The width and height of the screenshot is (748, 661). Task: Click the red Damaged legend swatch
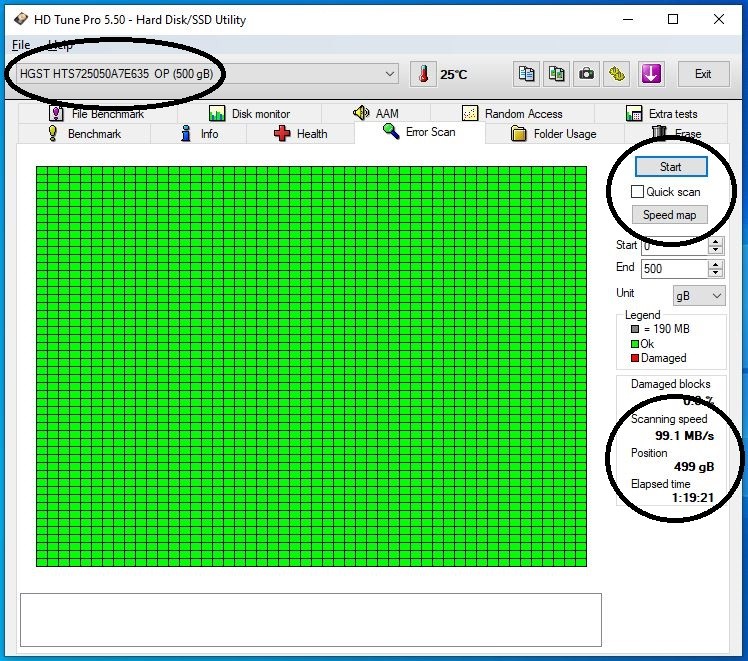(x=634, y=358)
